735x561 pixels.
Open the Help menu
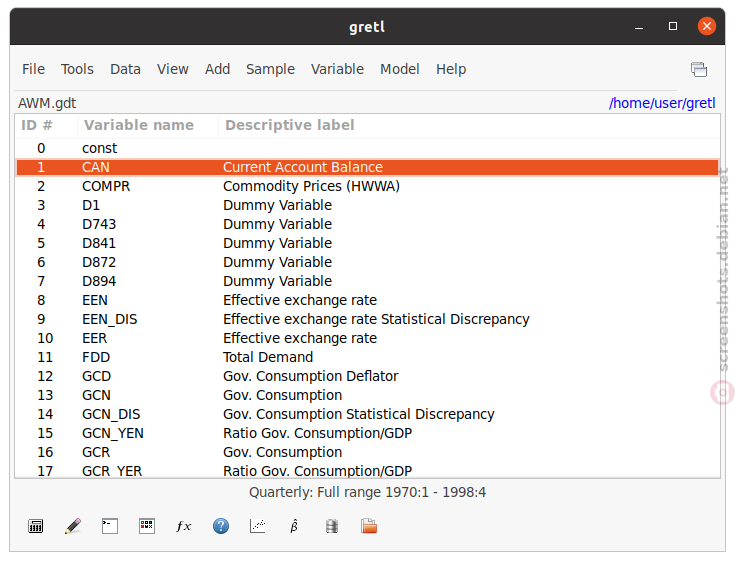(451, 69)
